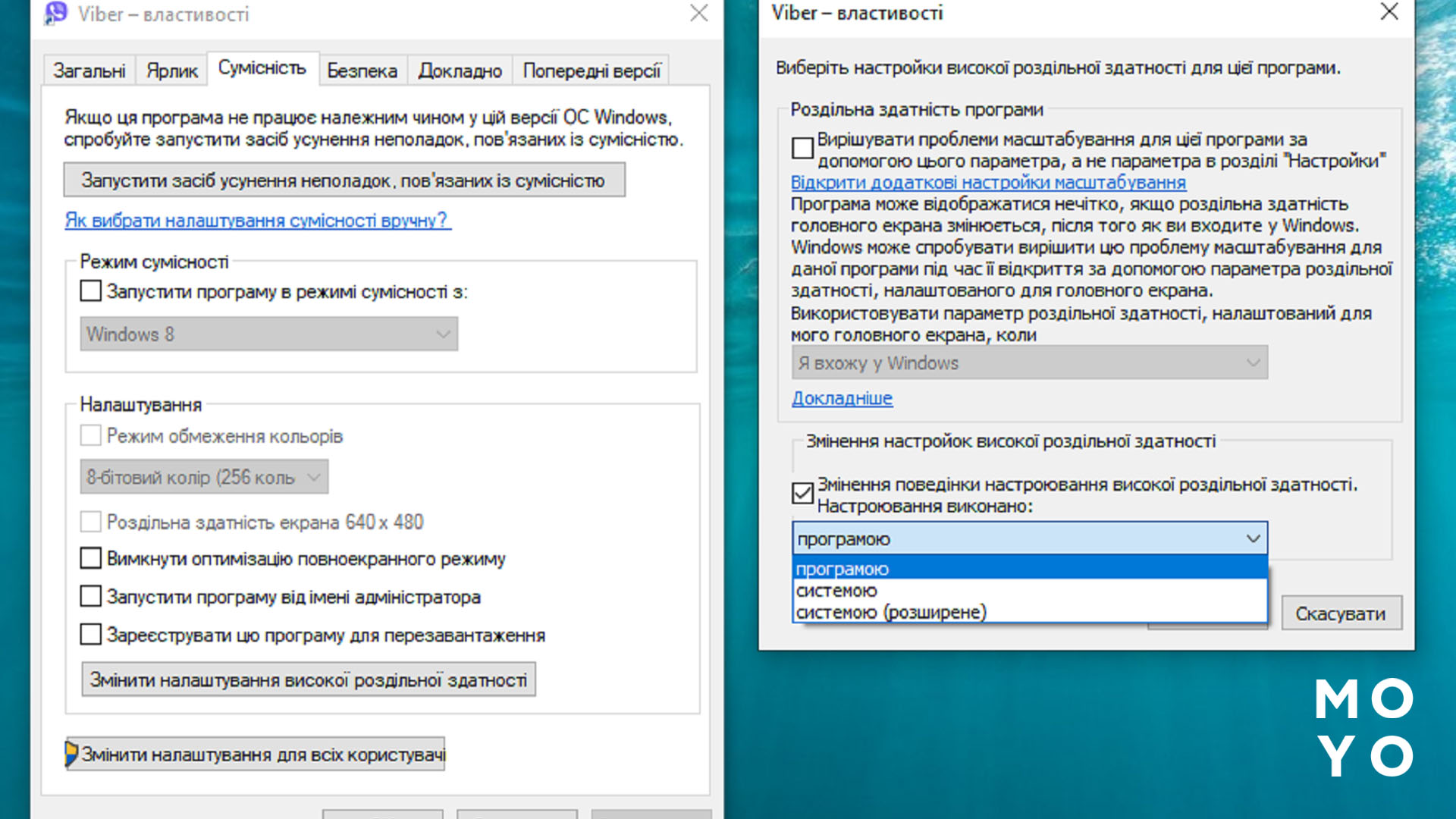
Task: Click the Viber icon in left window title
Action: click(x=55, y=13)
